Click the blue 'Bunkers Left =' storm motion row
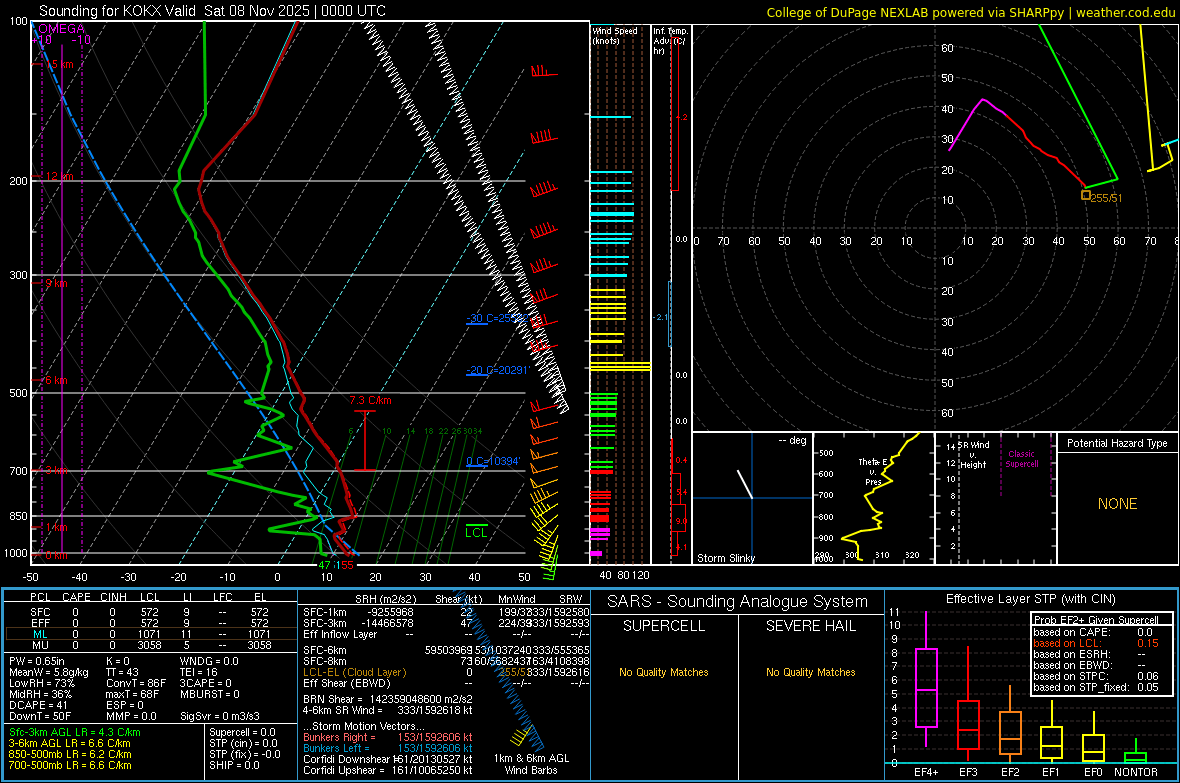The width and height of the screenshot is (1180, 783). click(388, 748)
